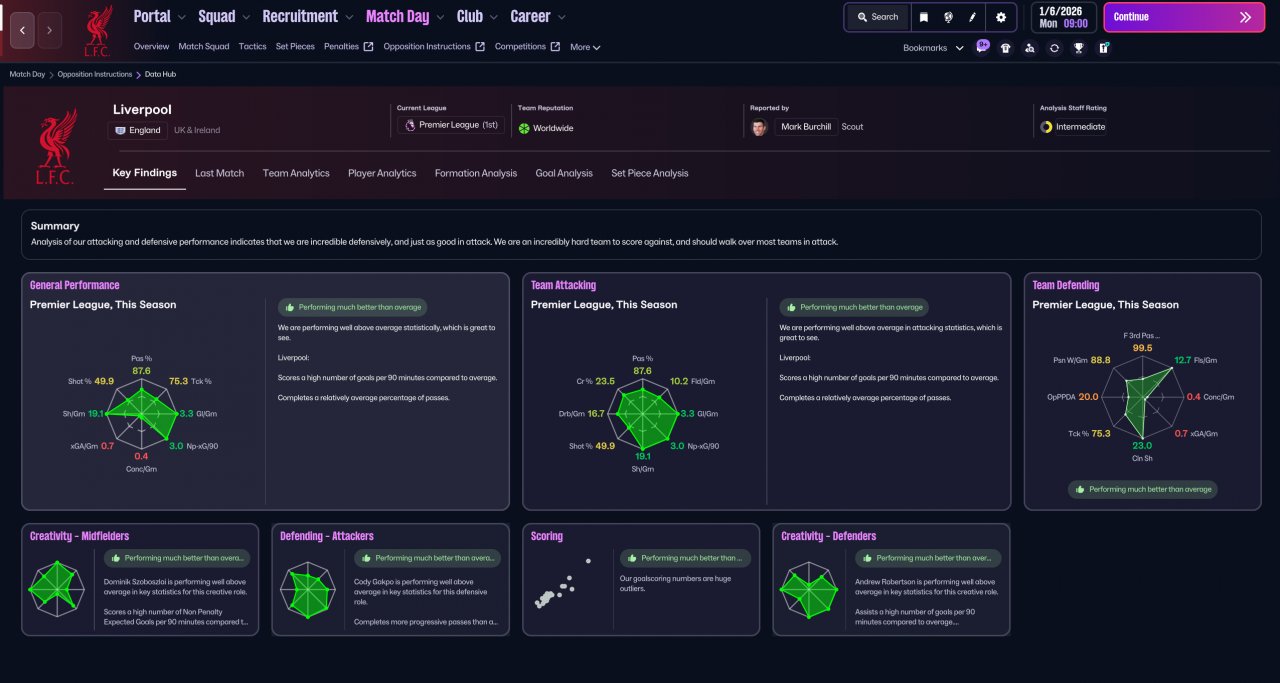
Task: Open the Set Pieces submenu item
Action: click(x=295, y=46)
